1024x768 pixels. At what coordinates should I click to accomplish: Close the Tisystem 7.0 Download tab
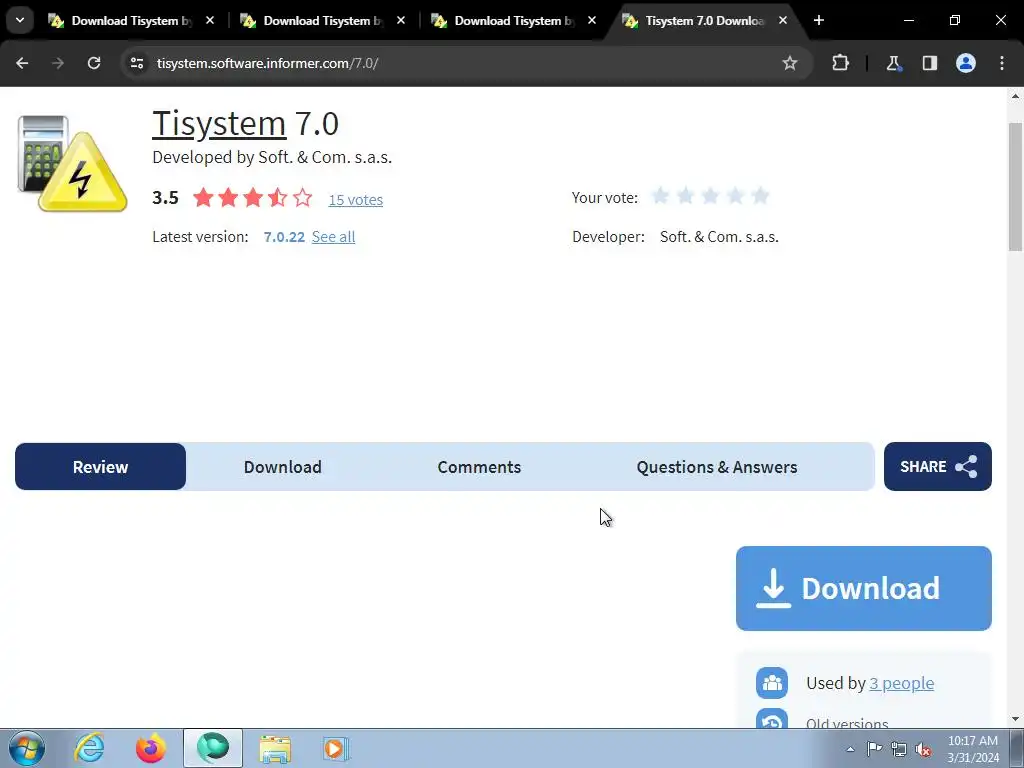(x=783, y=20)
